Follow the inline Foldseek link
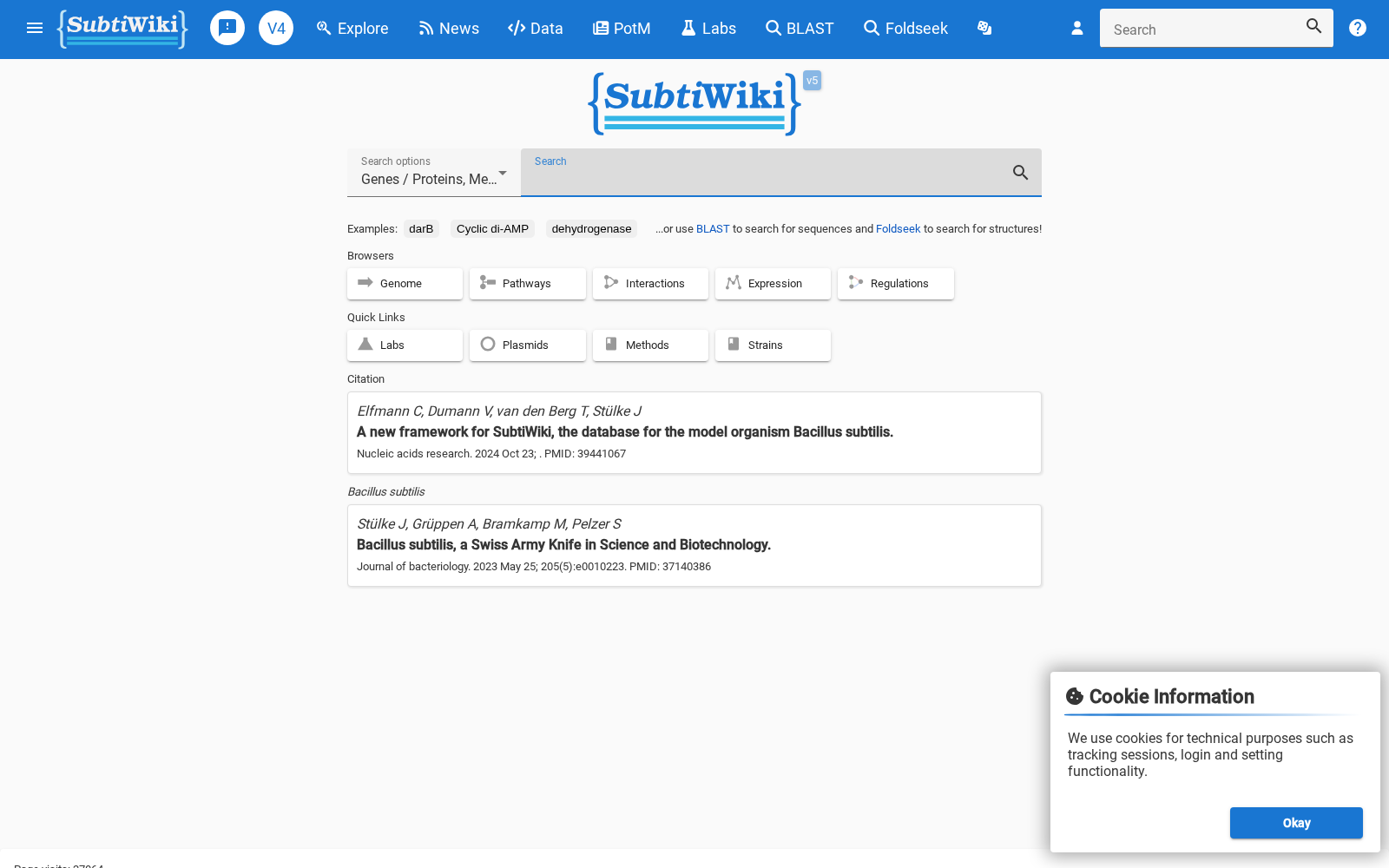Screen dimensions: 1389x868 [x=898, y=229]
